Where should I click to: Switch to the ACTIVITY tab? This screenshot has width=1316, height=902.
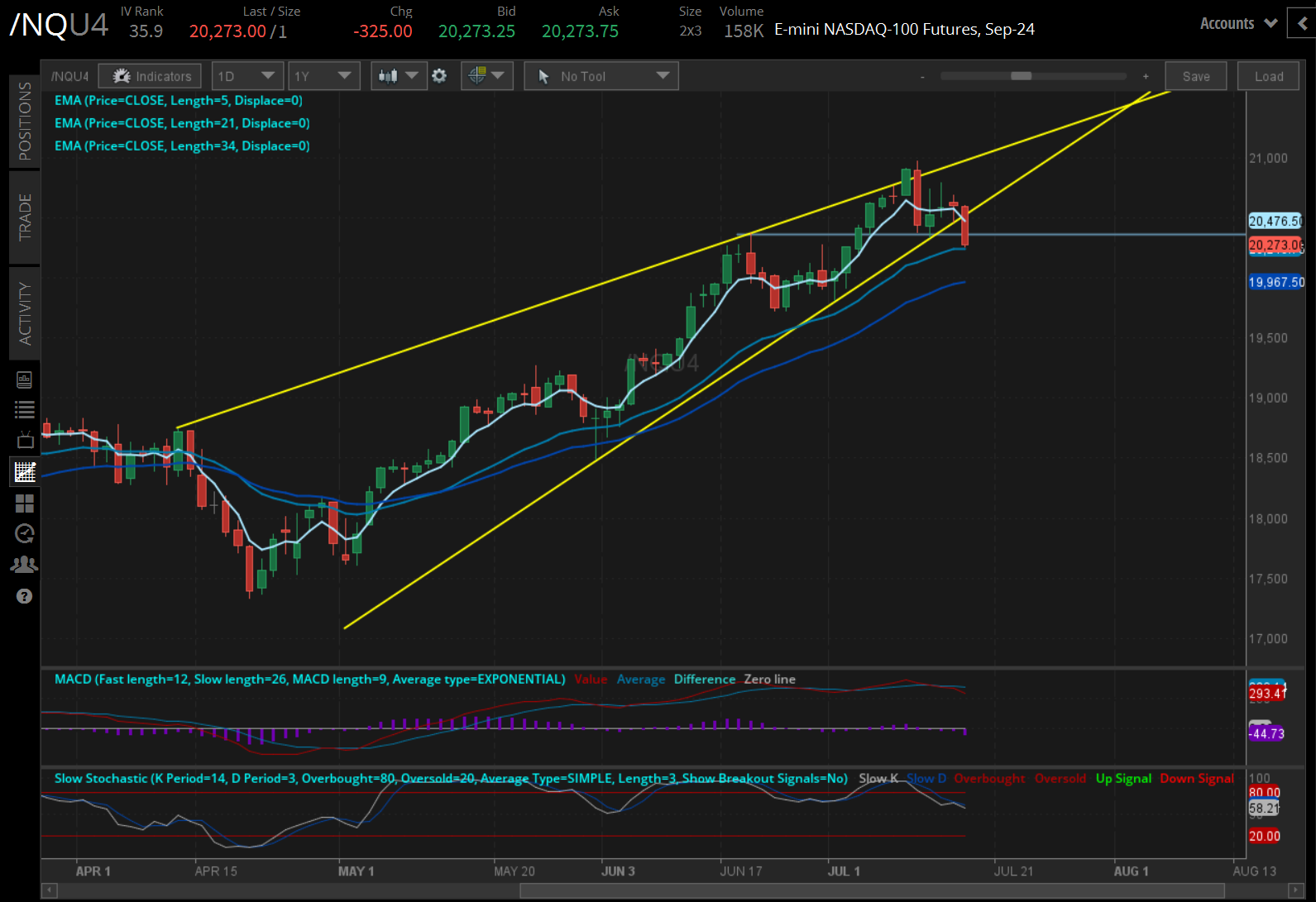[x=25, y=313]
